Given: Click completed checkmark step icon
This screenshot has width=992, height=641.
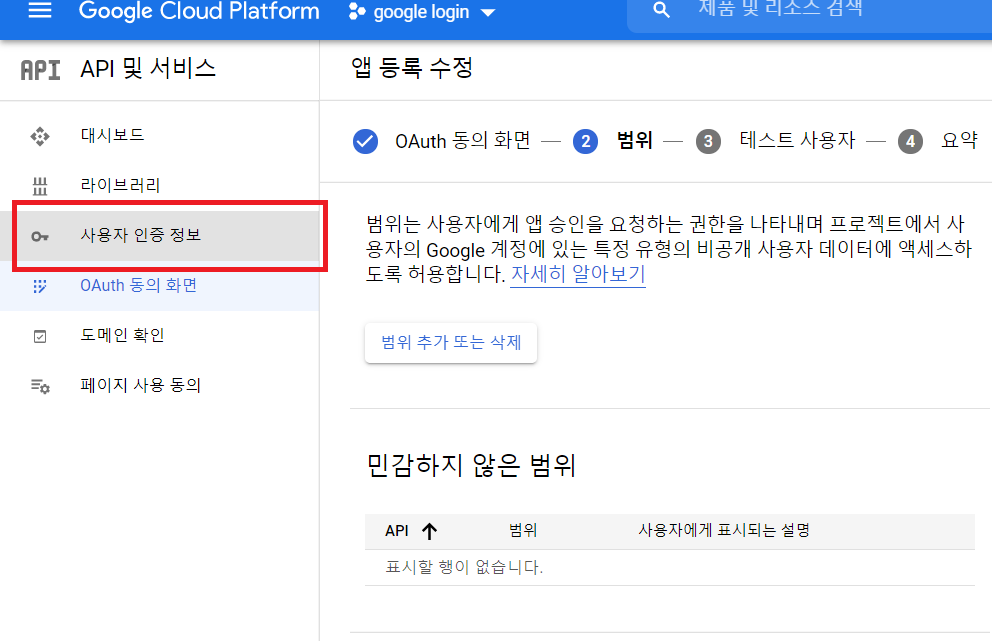Looking at the screenshot, I should [x=366, y=141].
